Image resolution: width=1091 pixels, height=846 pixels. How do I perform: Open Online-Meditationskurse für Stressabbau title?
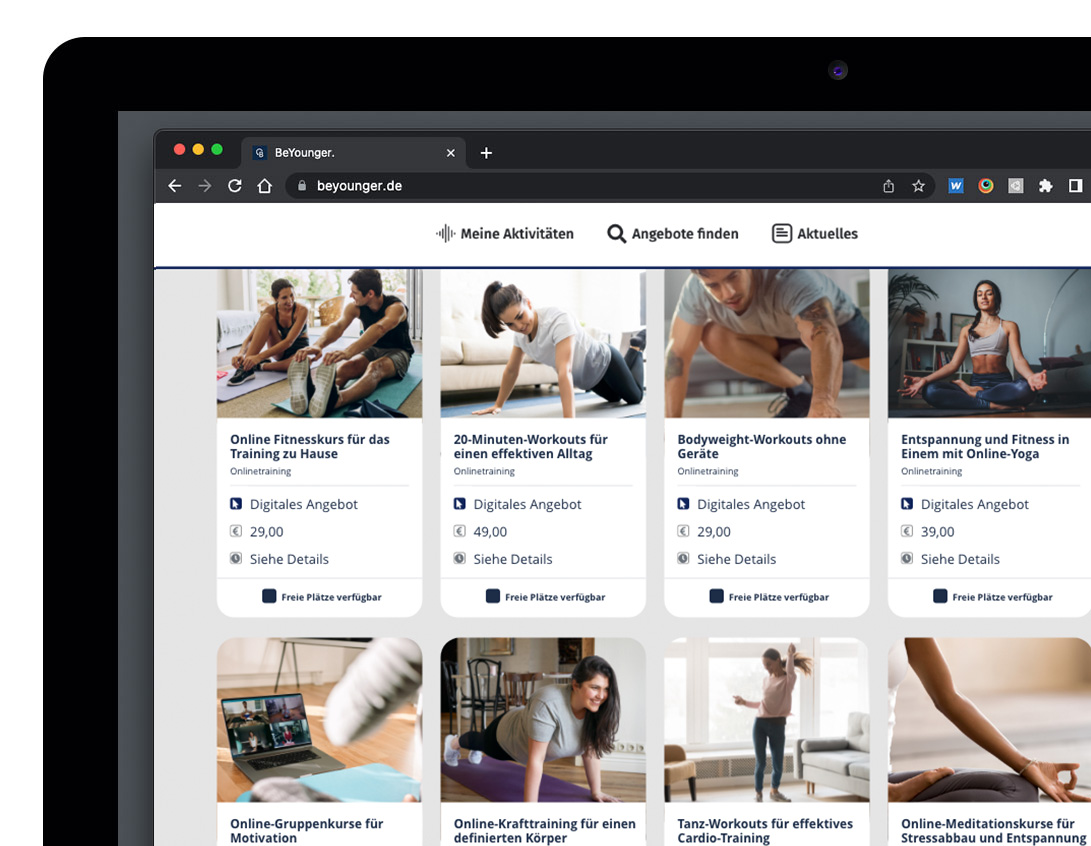coord(994,831)
